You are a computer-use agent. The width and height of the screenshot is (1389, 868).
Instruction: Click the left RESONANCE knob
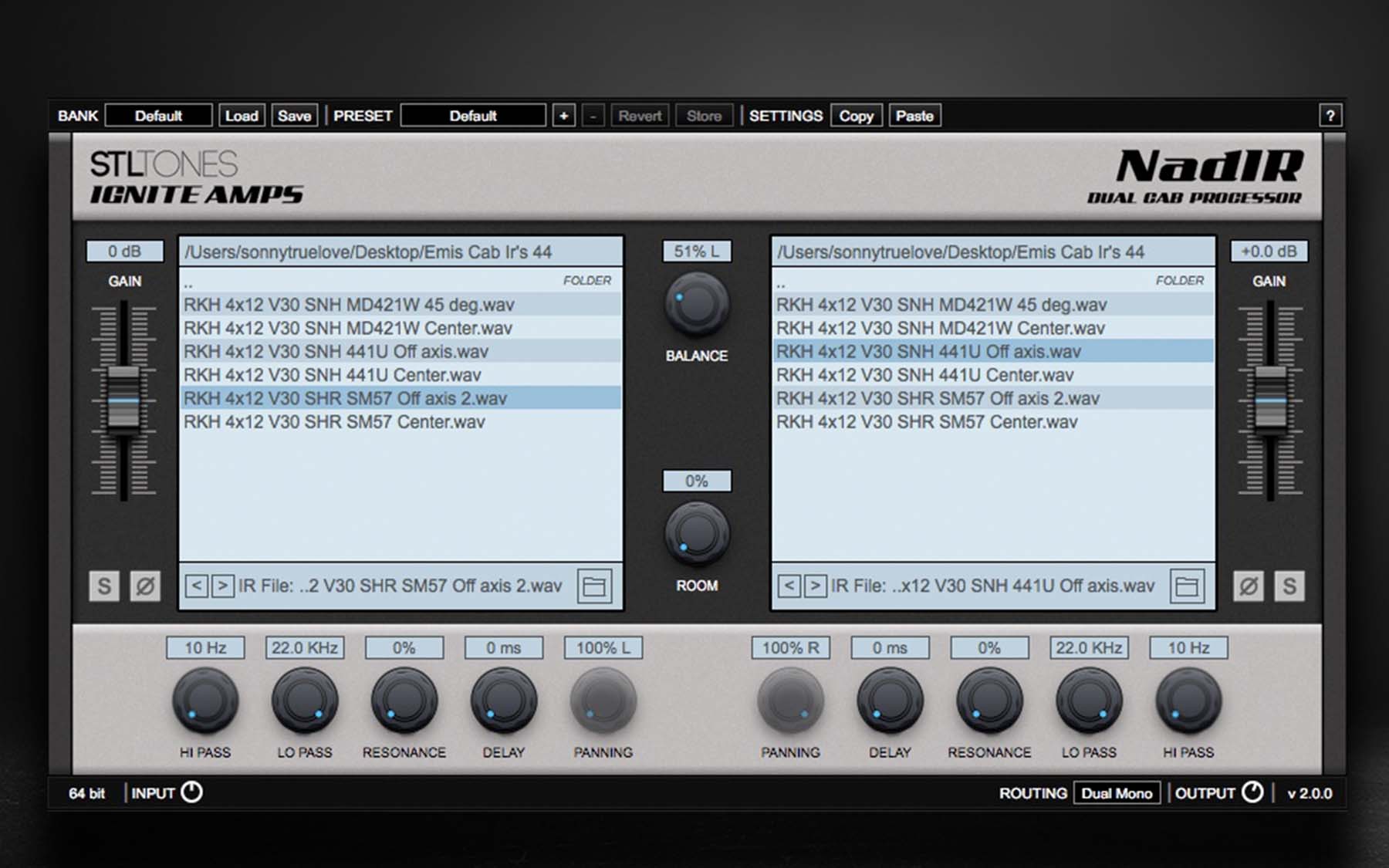(x=404, y=701)
